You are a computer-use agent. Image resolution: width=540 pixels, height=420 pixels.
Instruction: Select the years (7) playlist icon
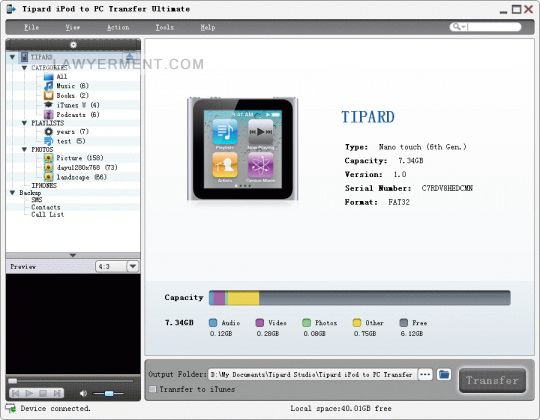click(x=49, y=132)
